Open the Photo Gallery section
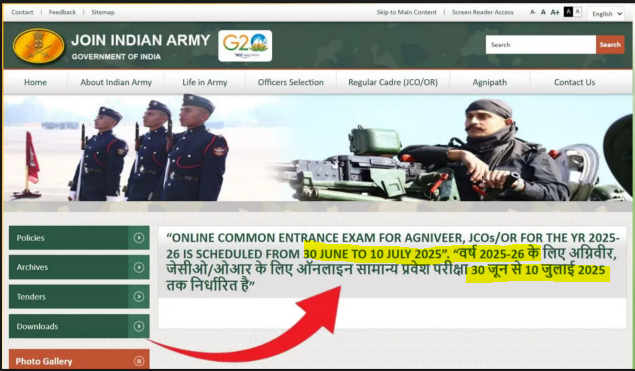 79,360
